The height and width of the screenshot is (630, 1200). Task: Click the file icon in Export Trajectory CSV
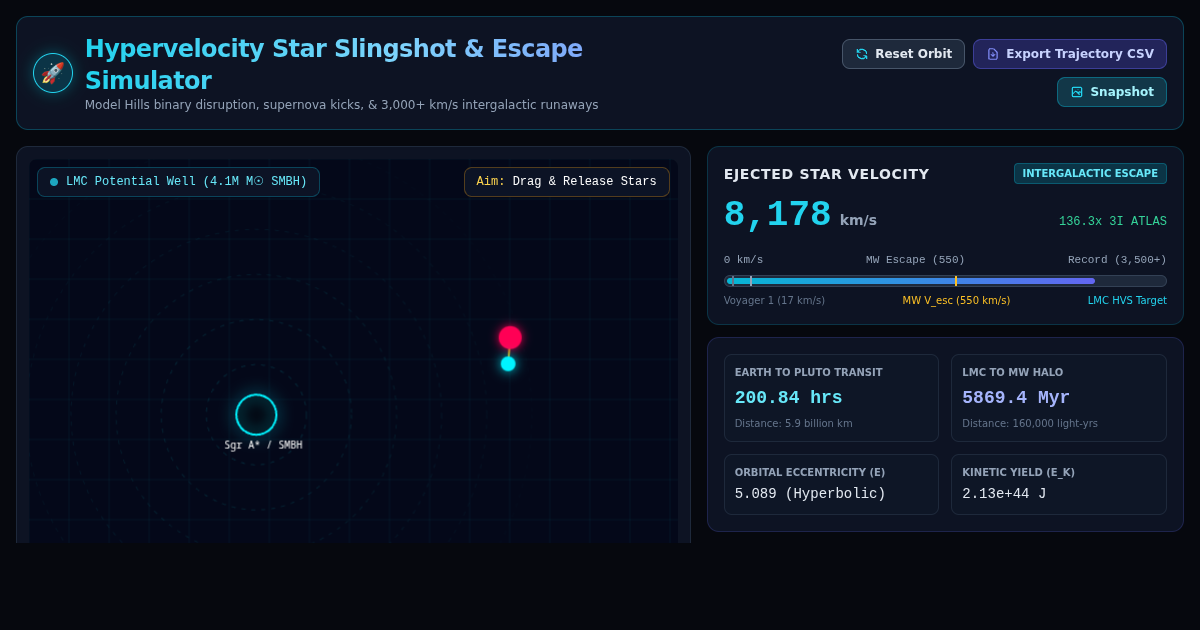pos(993,54)
